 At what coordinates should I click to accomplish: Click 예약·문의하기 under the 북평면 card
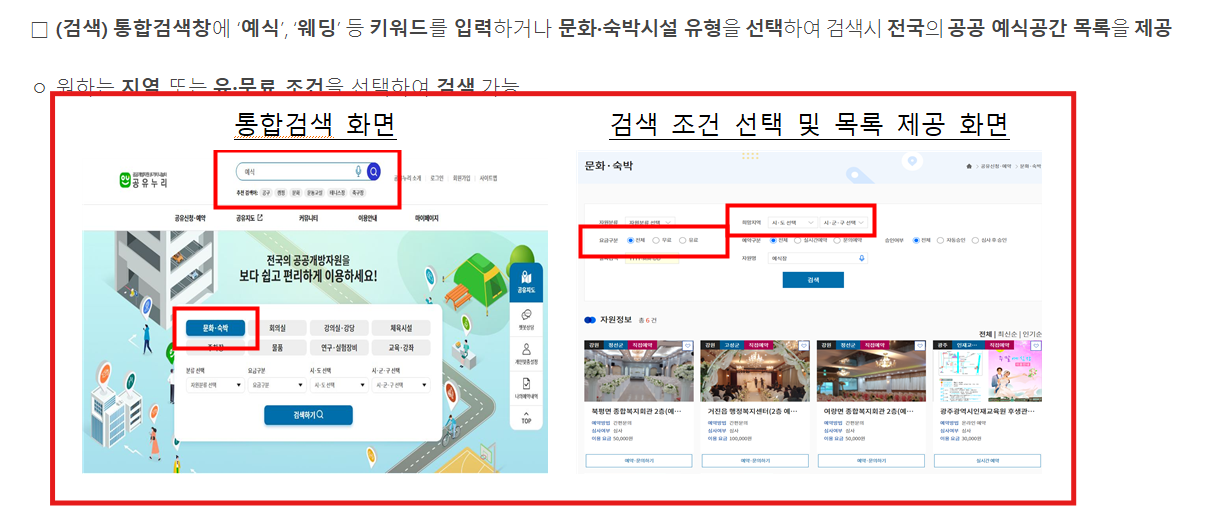point(639,461)
